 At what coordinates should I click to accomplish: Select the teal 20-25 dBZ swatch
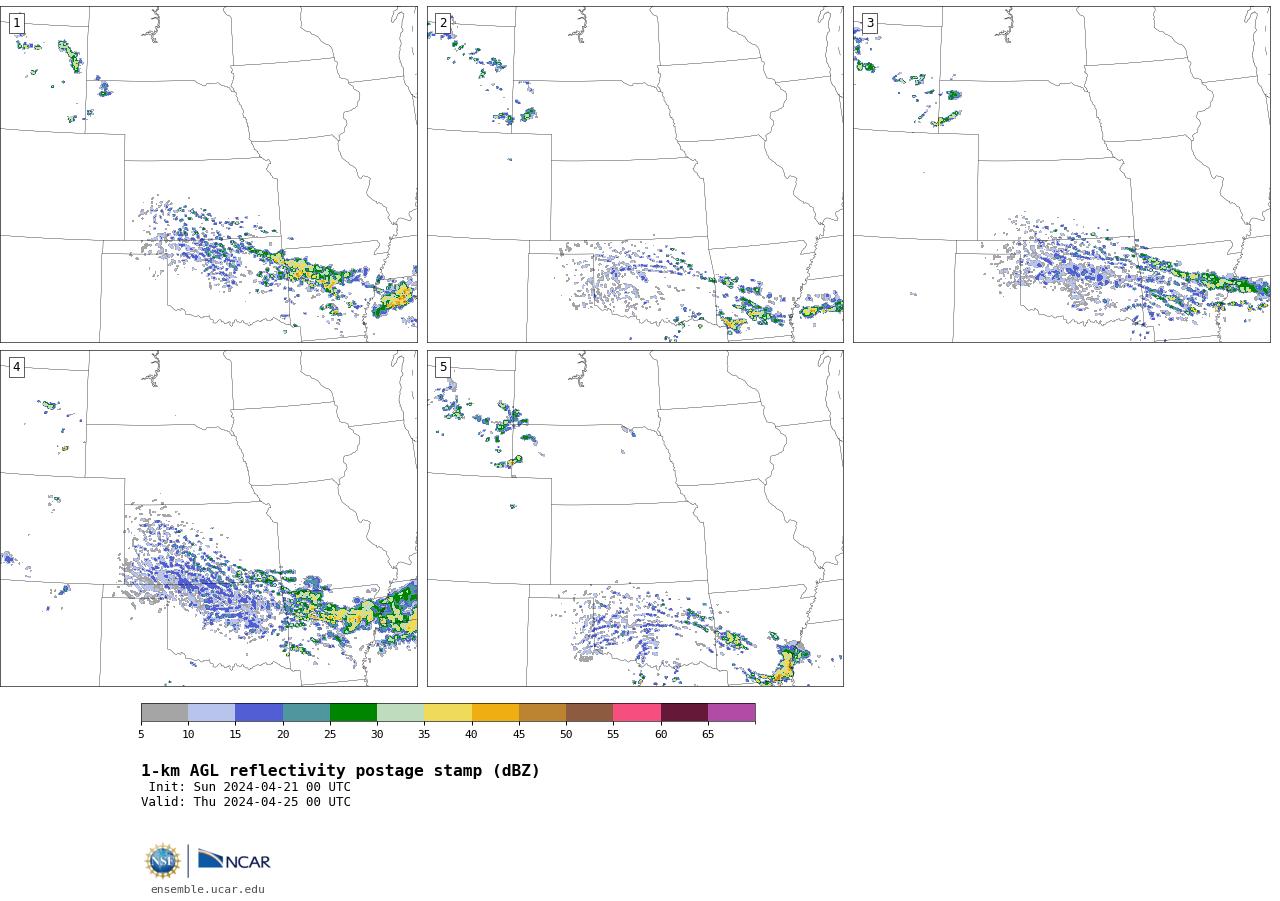(x=306, y=713)
